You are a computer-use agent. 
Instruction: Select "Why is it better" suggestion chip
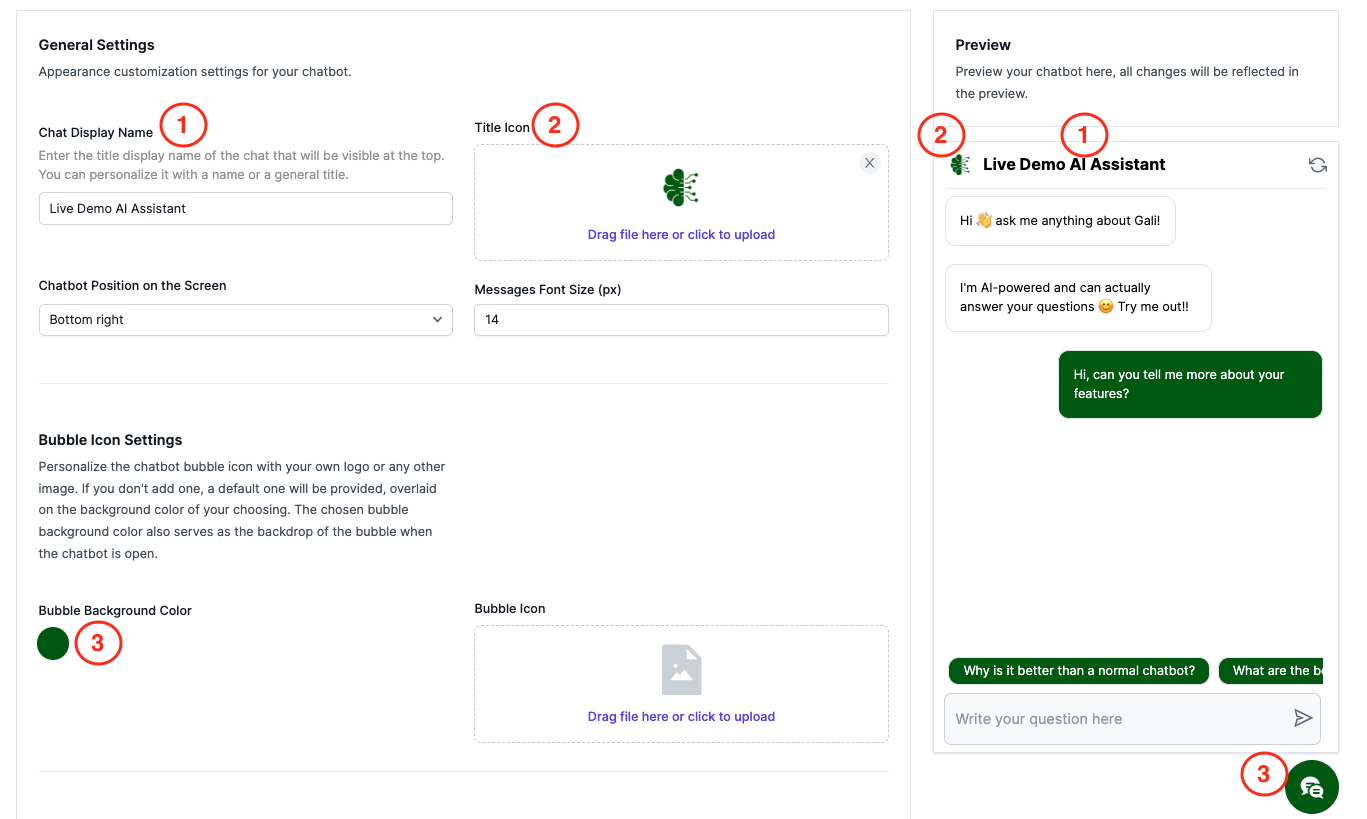click(1078, 671)
